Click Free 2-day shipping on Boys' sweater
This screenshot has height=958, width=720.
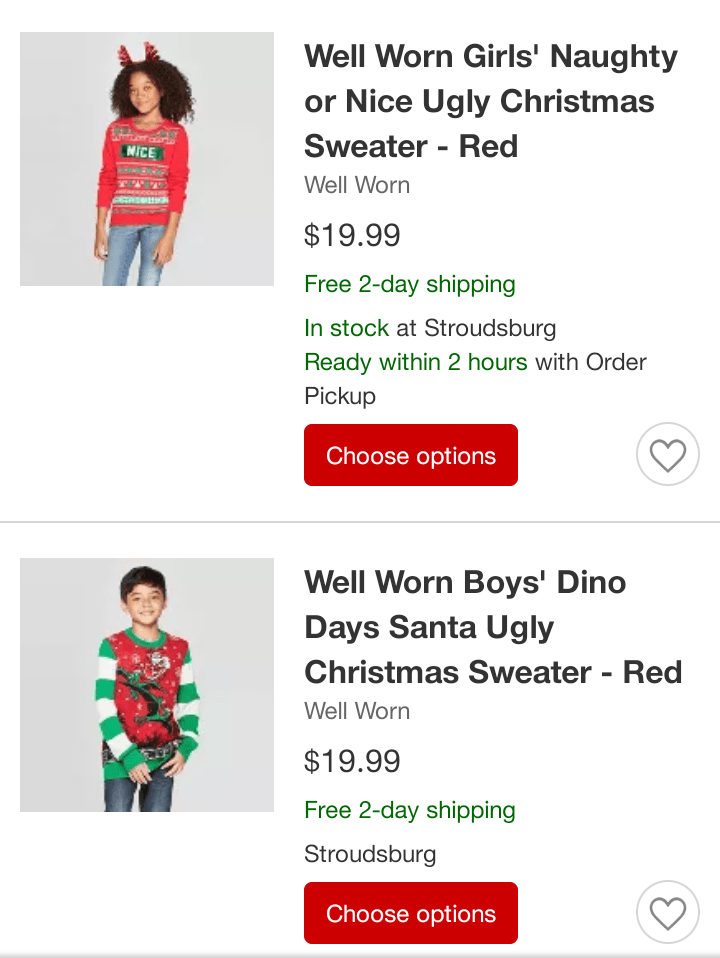(410, 810)
